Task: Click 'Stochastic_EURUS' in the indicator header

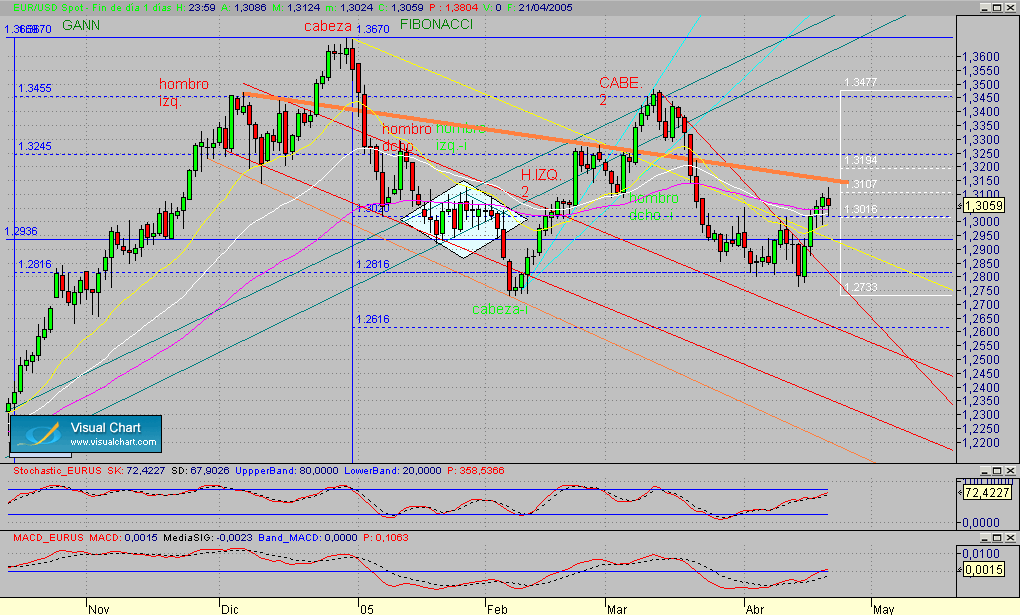Action: click(57, 471)
